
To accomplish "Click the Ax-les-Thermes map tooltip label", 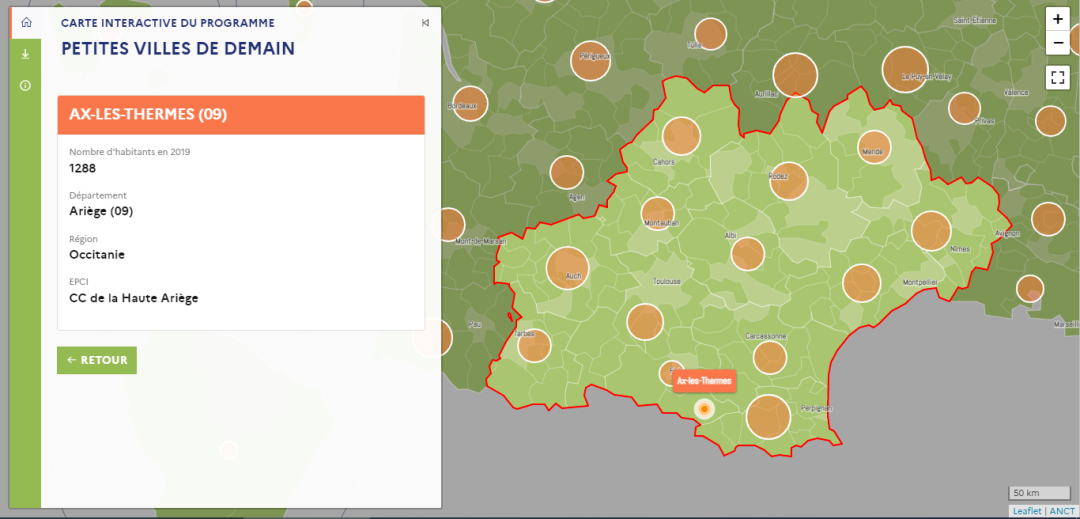I will click(705, 381).
